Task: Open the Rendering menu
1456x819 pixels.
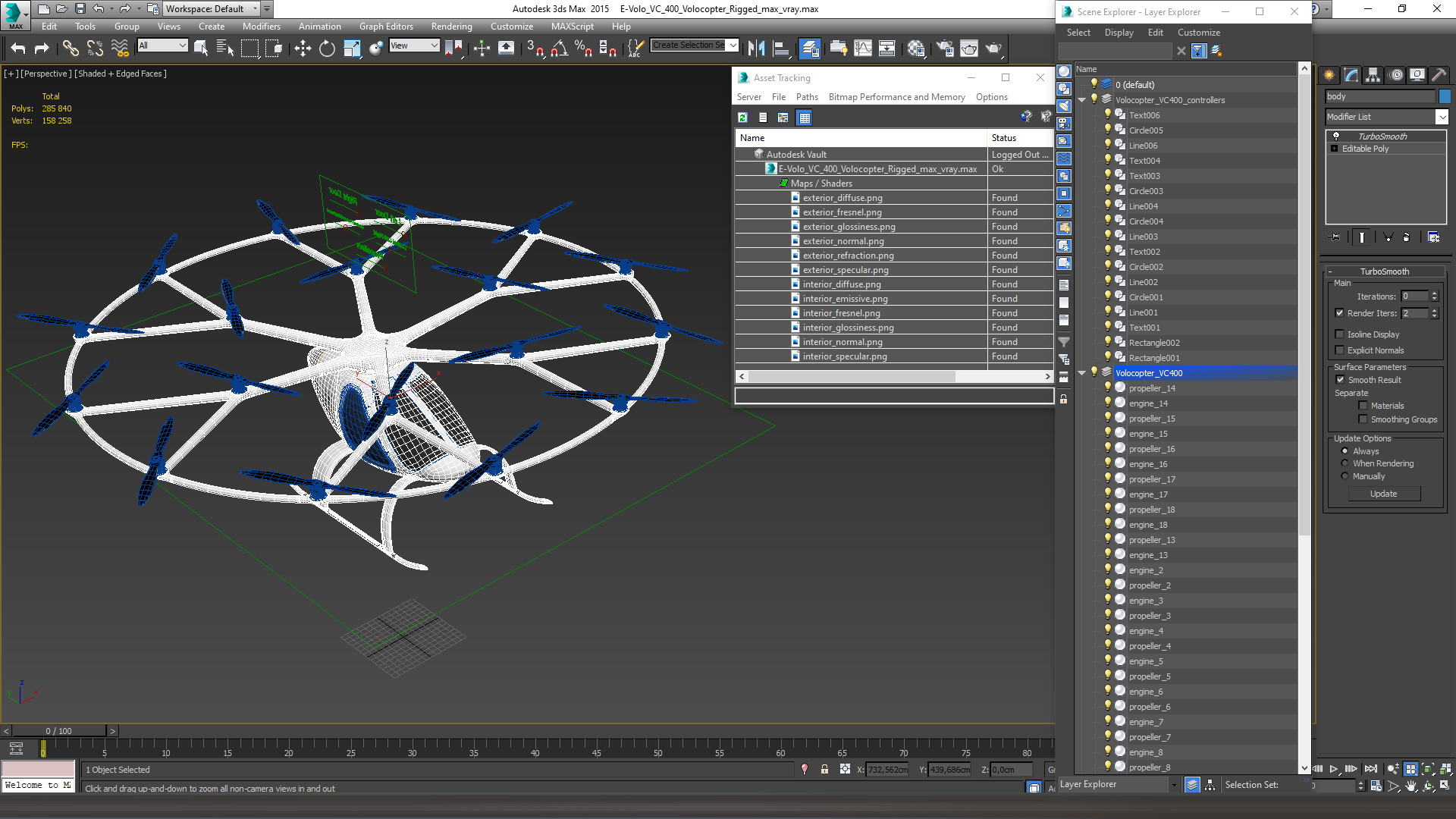Action: (x=452, y=27)
